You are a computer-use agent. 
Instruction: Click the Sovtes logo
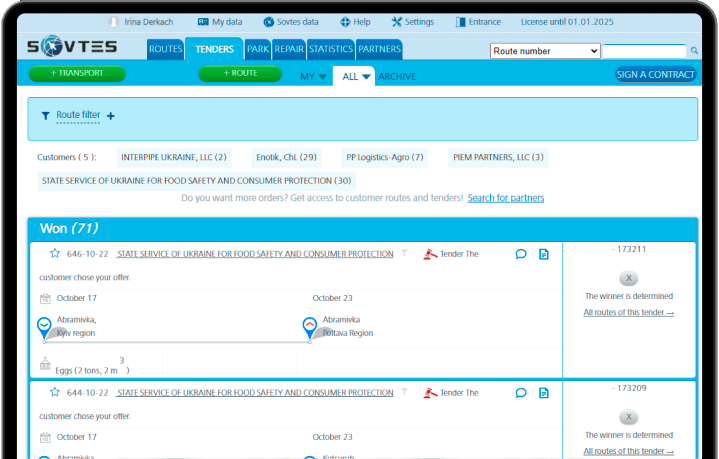click(72, 46)
